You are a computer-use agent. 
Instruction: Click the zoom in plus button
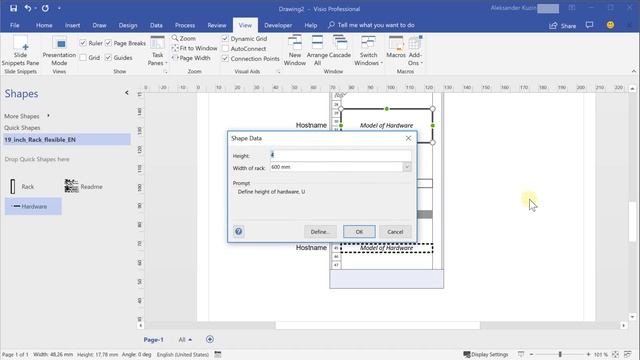point(588,354)
